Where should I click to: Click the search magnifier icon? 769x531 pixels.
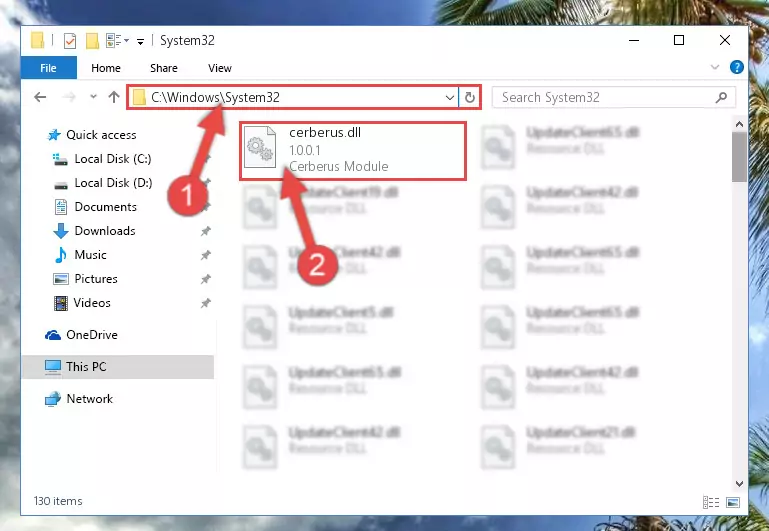(721, 97)
